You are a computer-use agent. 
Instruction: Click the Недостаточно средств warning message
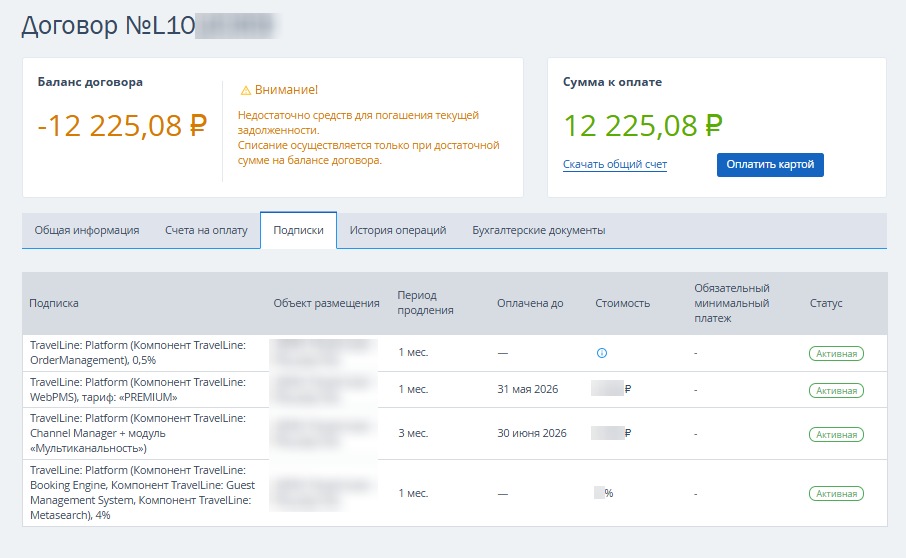point(369,137)
